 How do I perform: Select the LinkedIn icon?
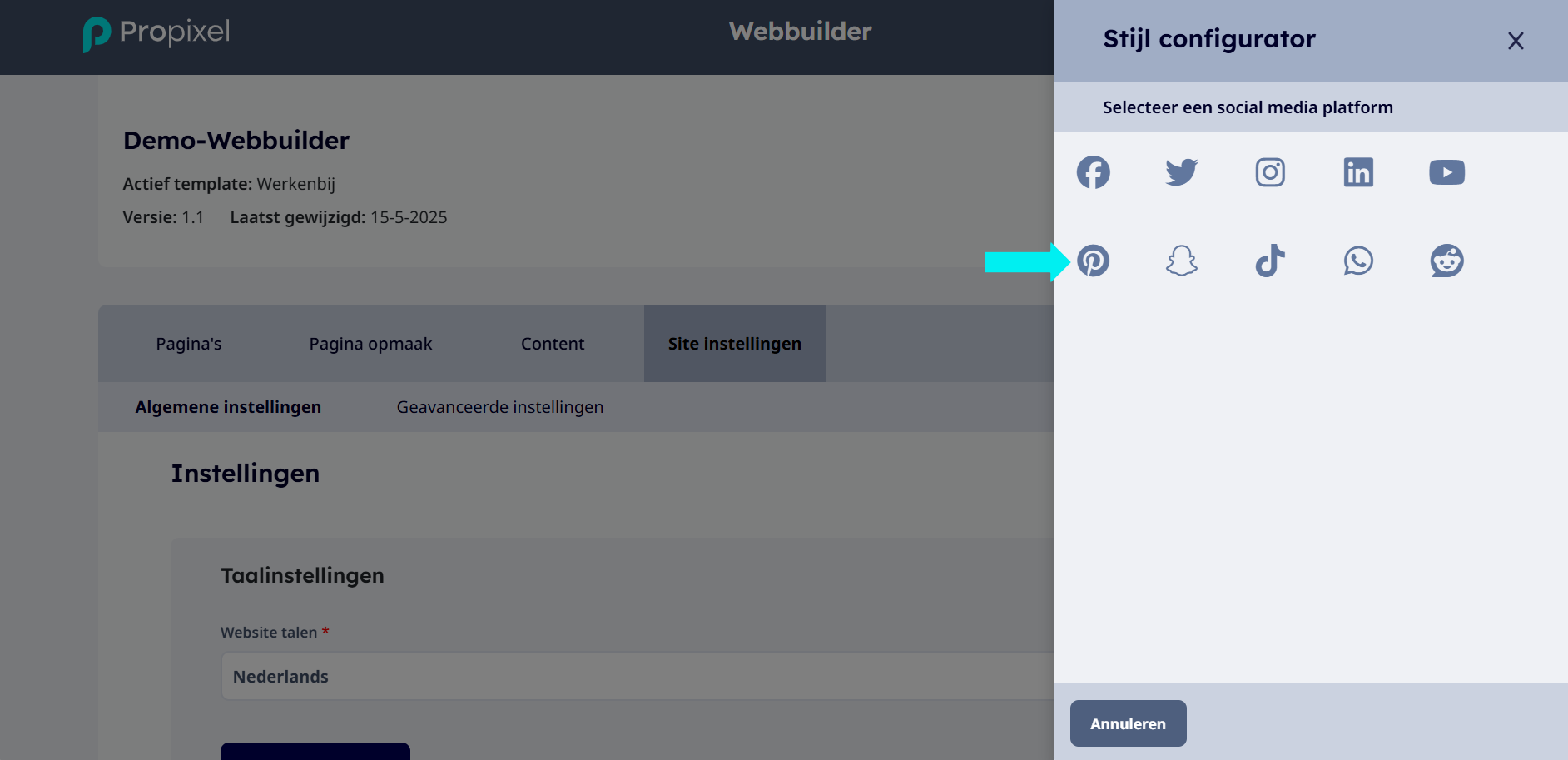click(x=1358, y=172)
